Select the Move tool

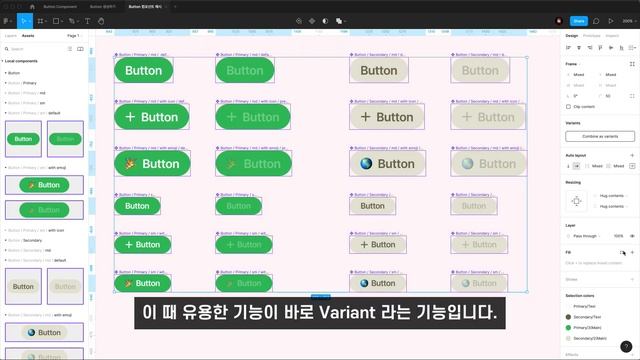pos(23,21)
